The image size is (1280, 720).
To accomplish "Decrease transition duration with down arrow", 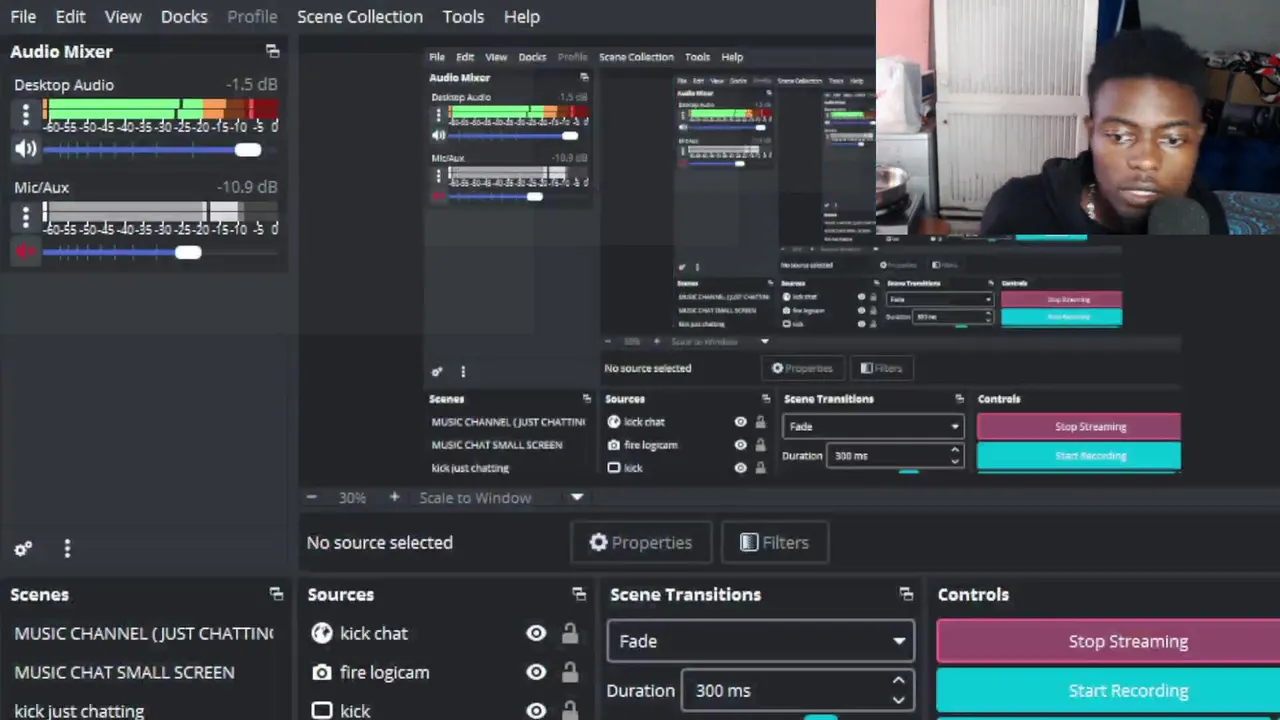I will point(899,699).
